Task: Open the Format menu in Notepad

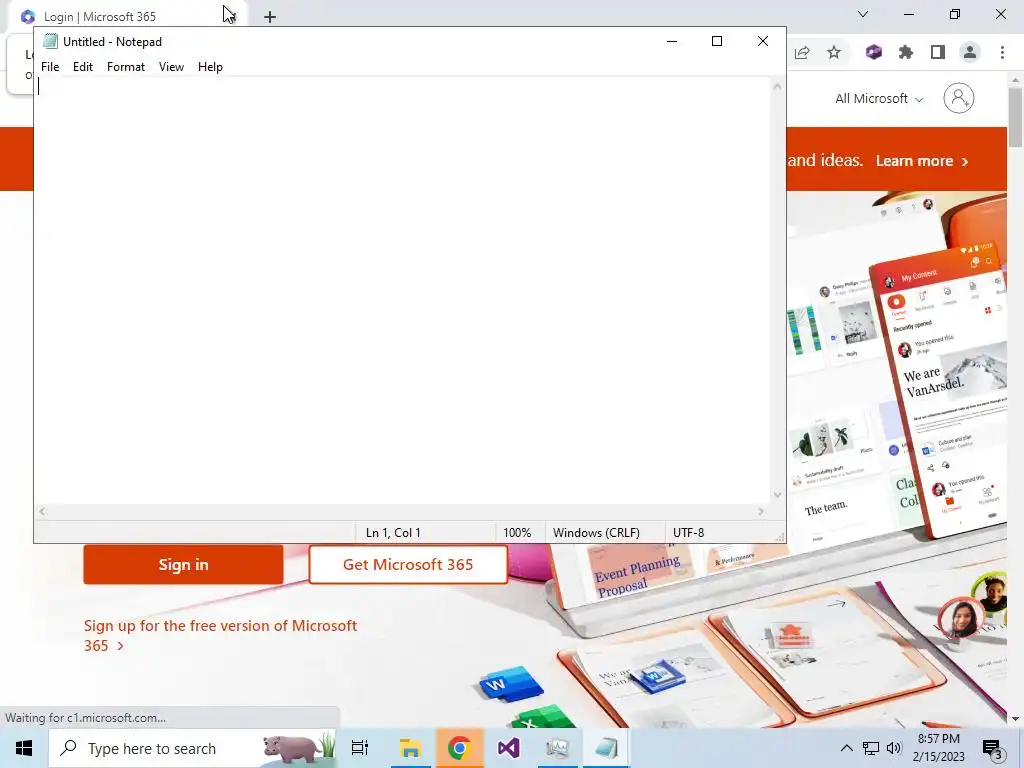Action: 126,67
